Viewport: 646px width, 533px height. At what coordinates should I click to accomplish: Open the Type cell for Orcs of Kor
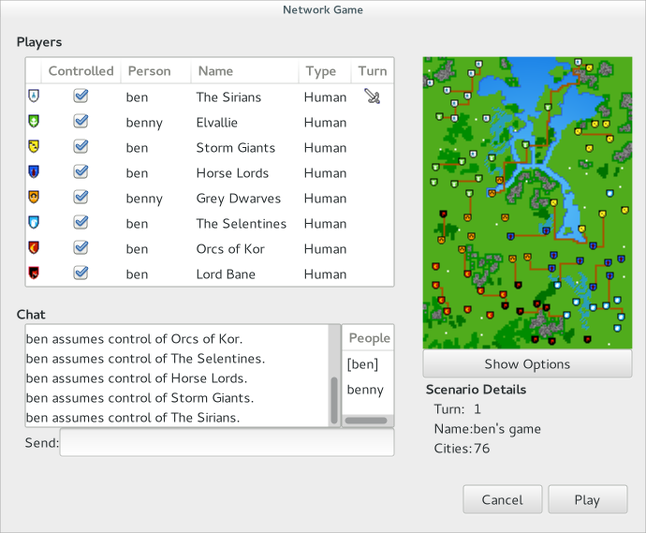pyautogui.click(x=325, y=249)
